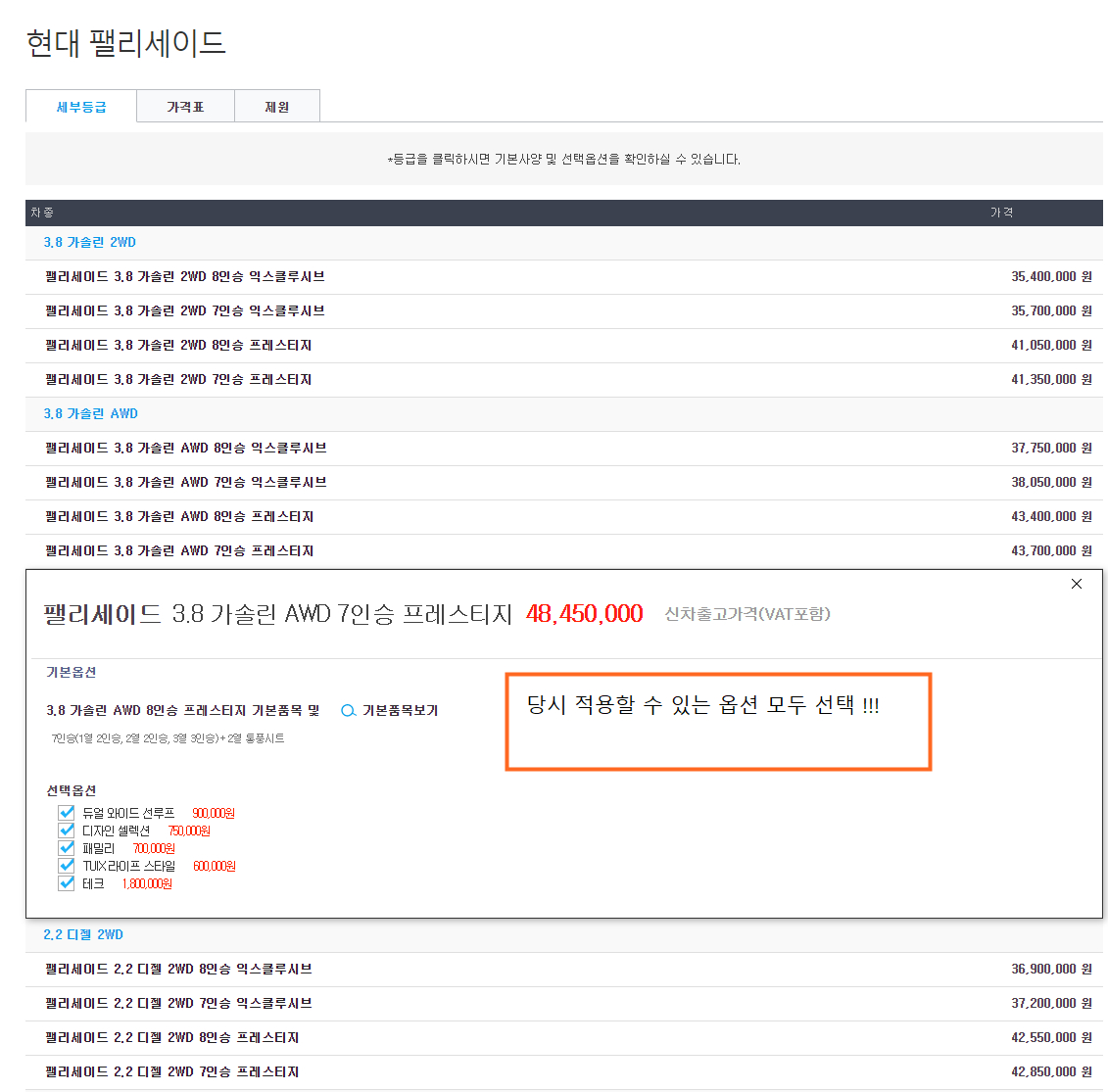
Task: Uncheck the 패밀리 option checkbox
Action: coord(67,847)
